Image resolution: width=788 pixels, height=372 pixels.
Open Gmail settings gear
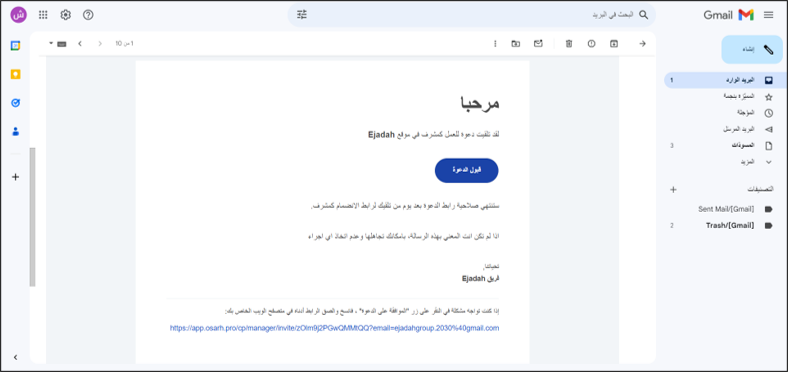(x=65, y=15)
